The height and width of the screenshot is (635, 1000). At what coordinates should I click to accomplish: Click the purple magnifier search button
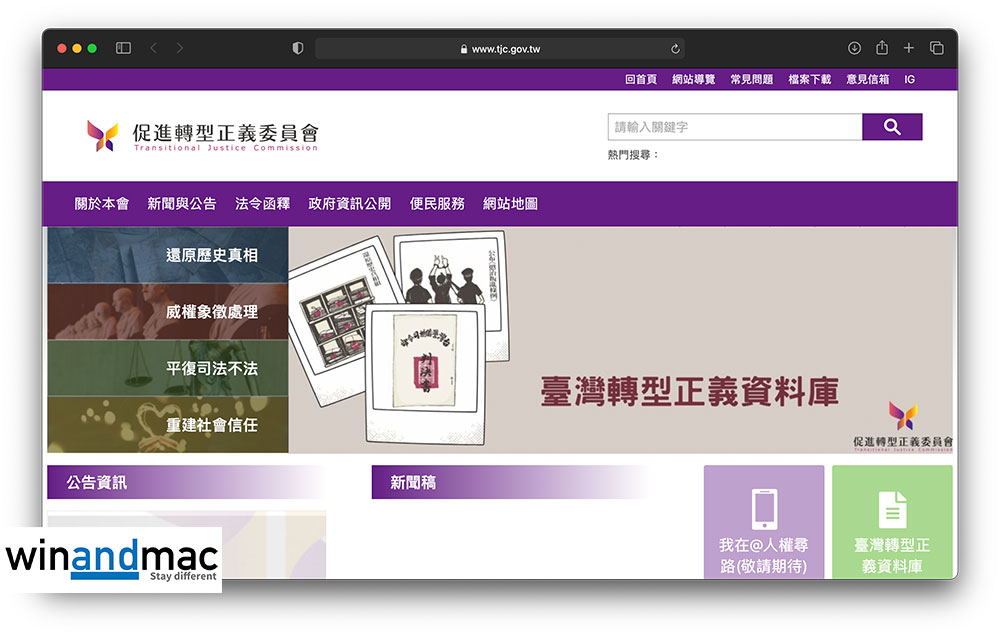[x=892, y=127]
